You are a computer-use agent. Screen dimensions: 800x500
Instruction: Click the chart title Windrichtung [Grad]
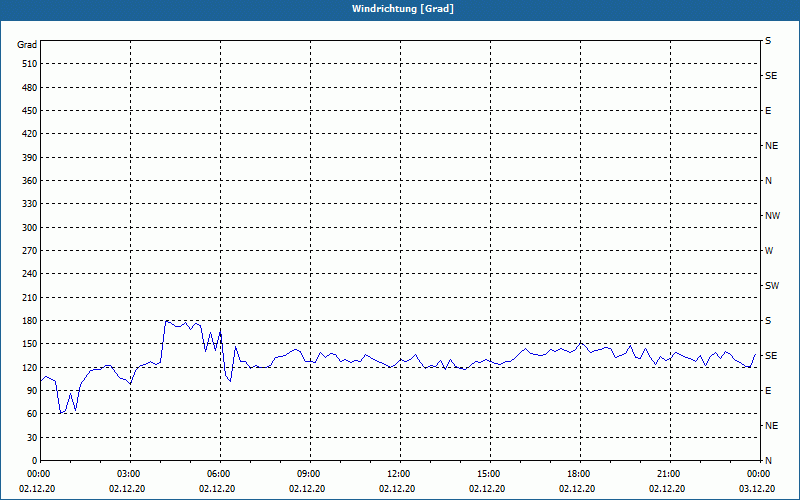(403, 9)
